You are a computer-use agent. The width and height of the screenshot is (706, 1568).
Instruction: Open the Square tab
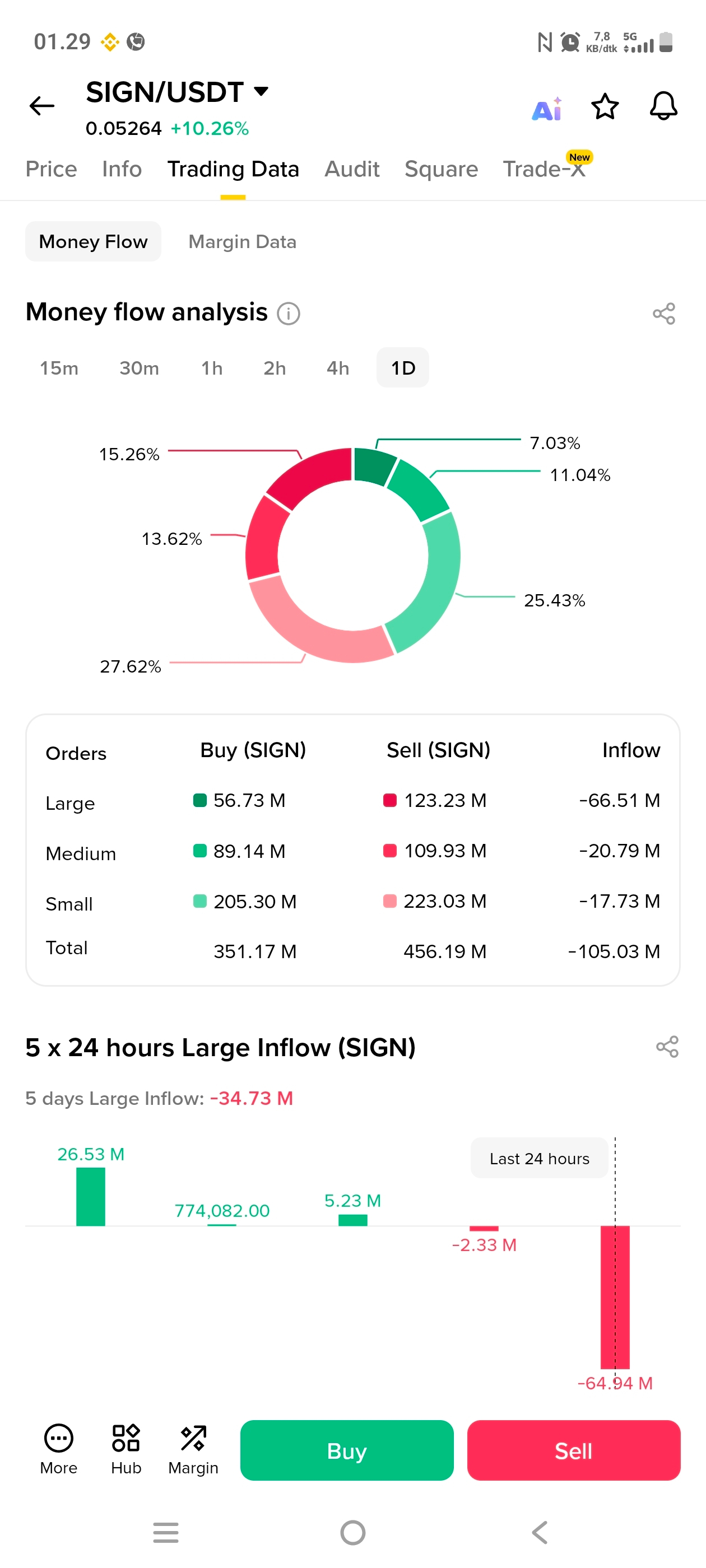[441, 169]
